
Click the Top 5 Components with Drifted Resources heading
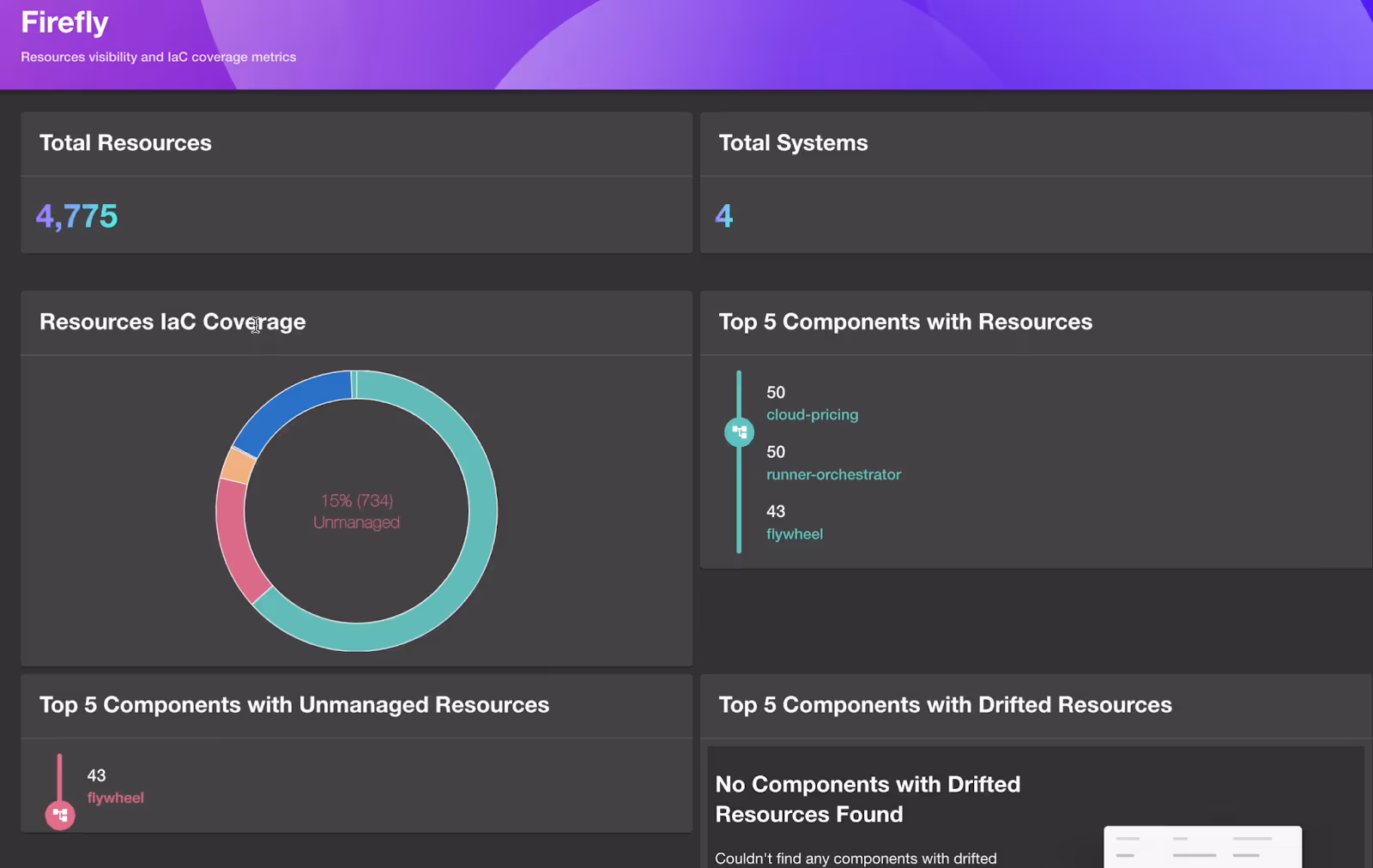(x=945, y=705)
